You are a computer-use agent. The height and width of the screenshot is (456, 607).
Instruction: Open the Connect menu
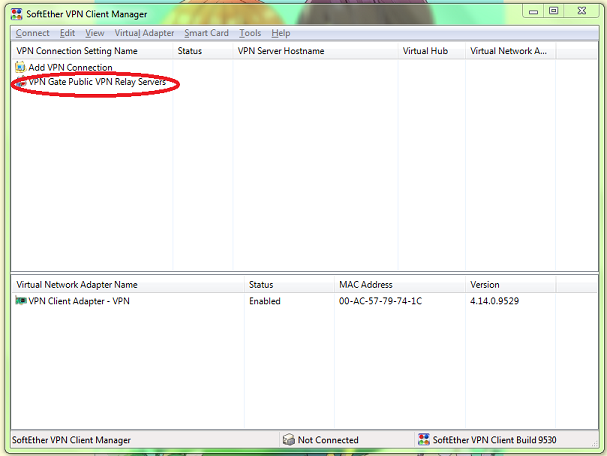pyautogui.click(x=33, y=33)
